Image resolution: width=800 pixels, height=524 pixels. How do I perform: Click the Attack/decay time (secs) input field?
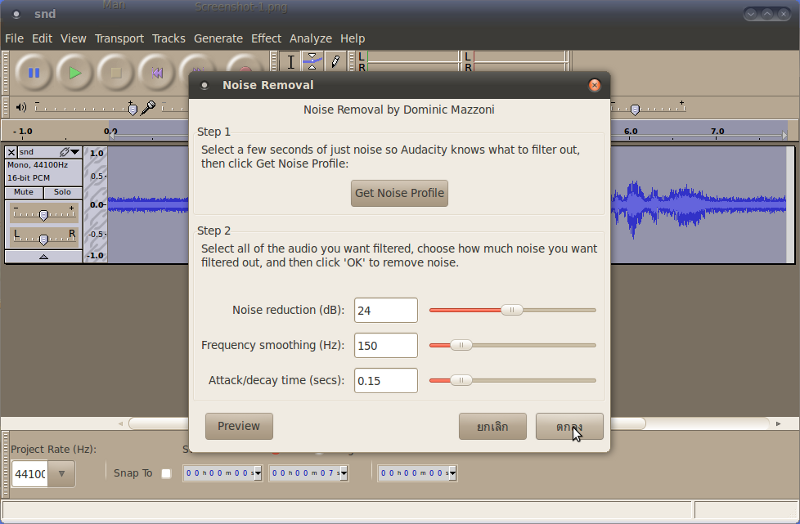[x=386, y=381]
